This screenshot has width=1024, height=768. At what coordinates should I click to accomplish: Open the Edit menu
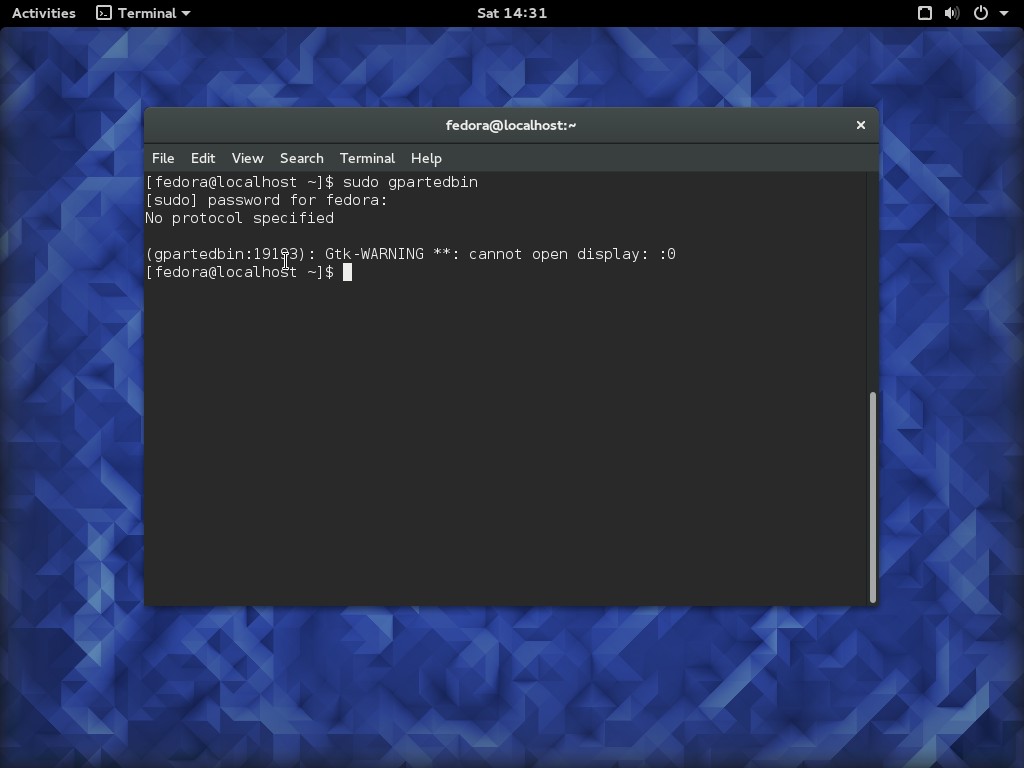202,159
